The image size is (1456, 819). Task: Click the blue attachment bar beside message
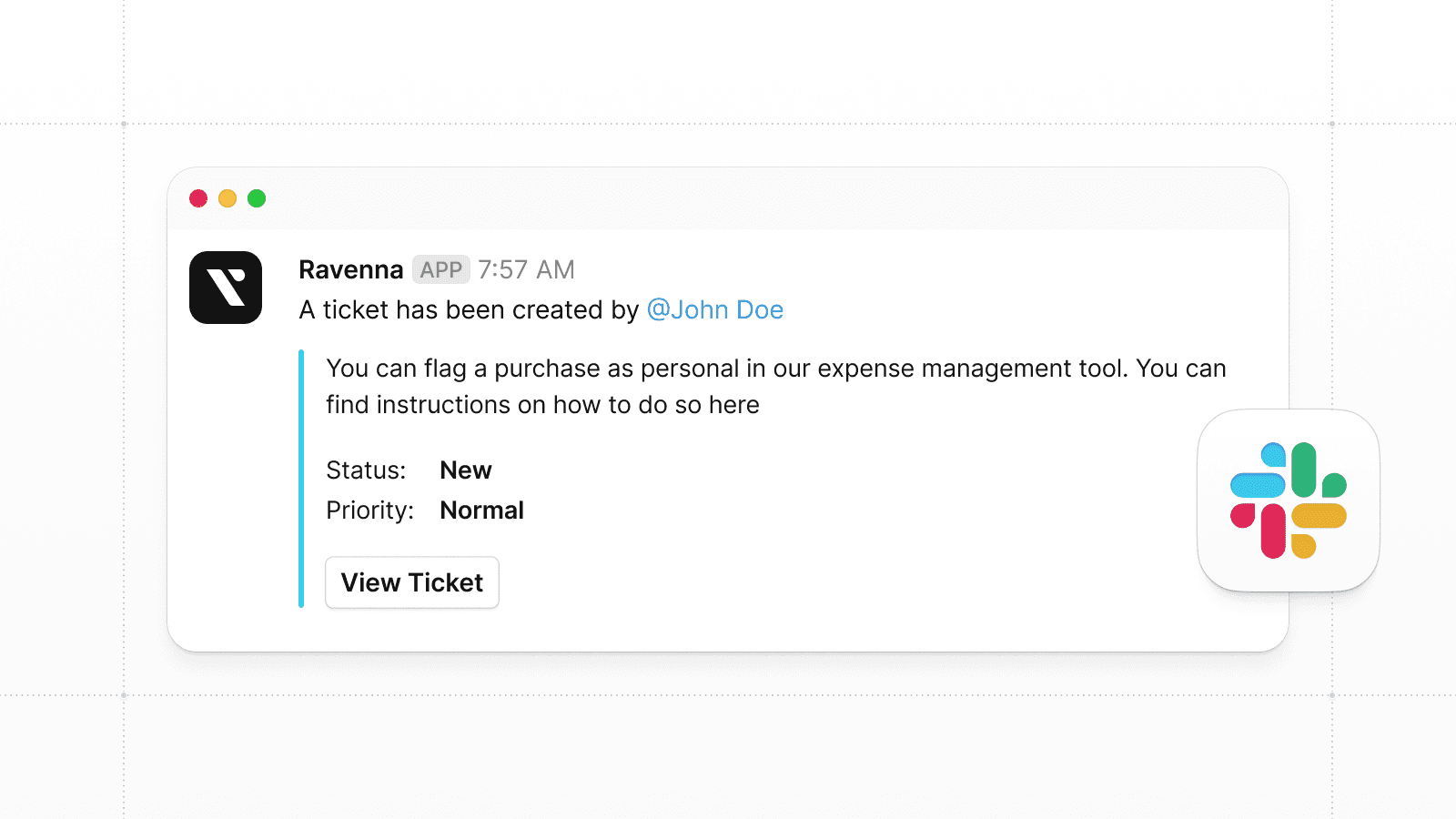[301, 479]
